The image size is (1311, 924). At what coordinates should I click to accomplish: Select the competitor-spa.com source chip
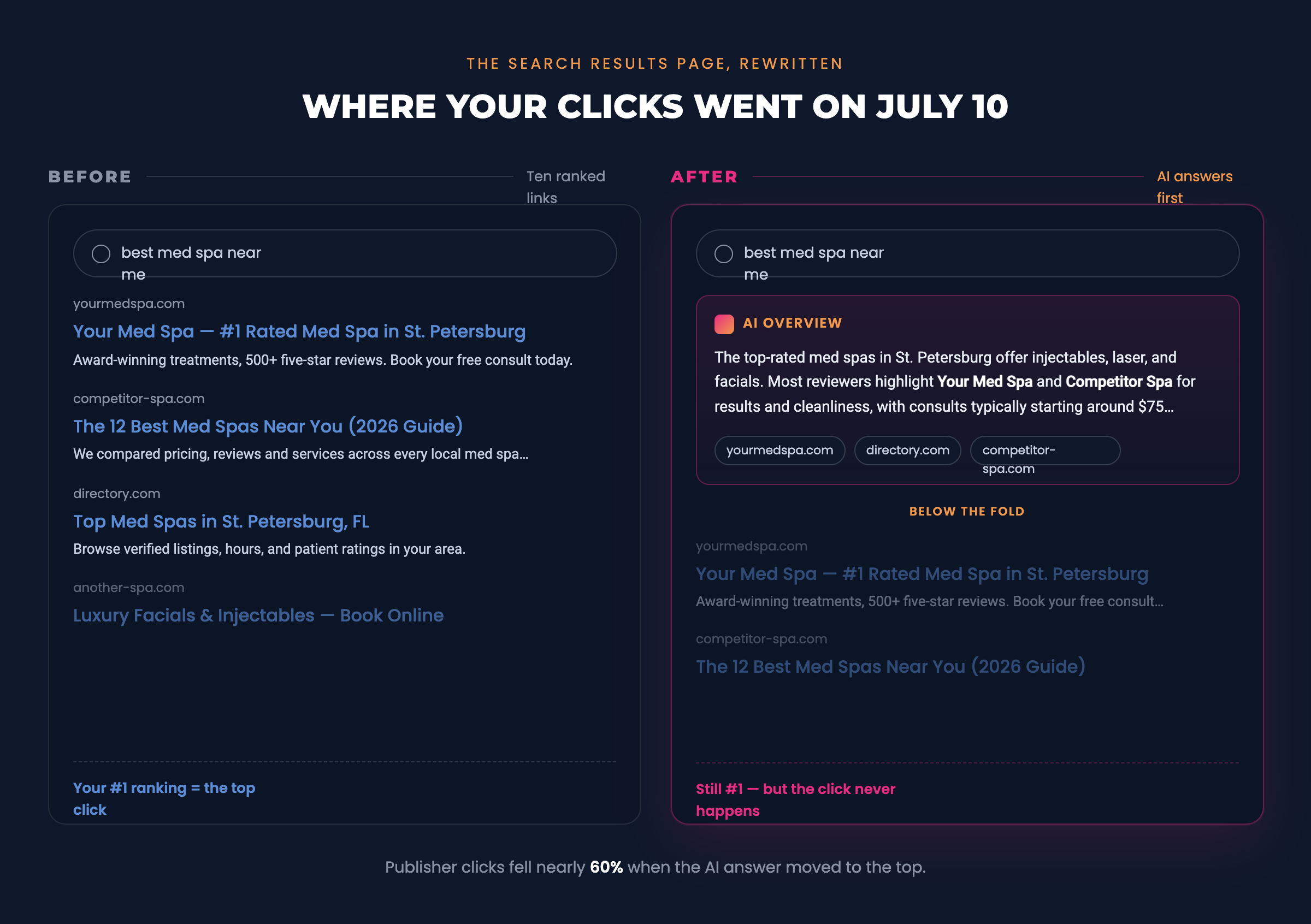point(1045,451)
